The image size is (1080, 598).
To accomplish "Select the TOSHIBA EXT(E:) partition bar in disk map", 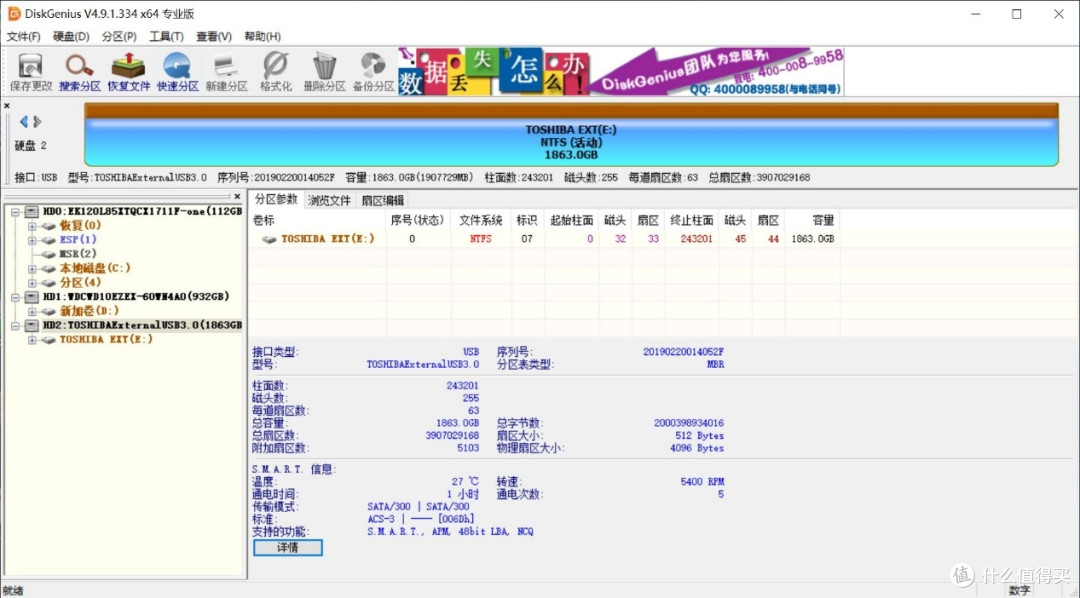I will click(x=571, y=135).
